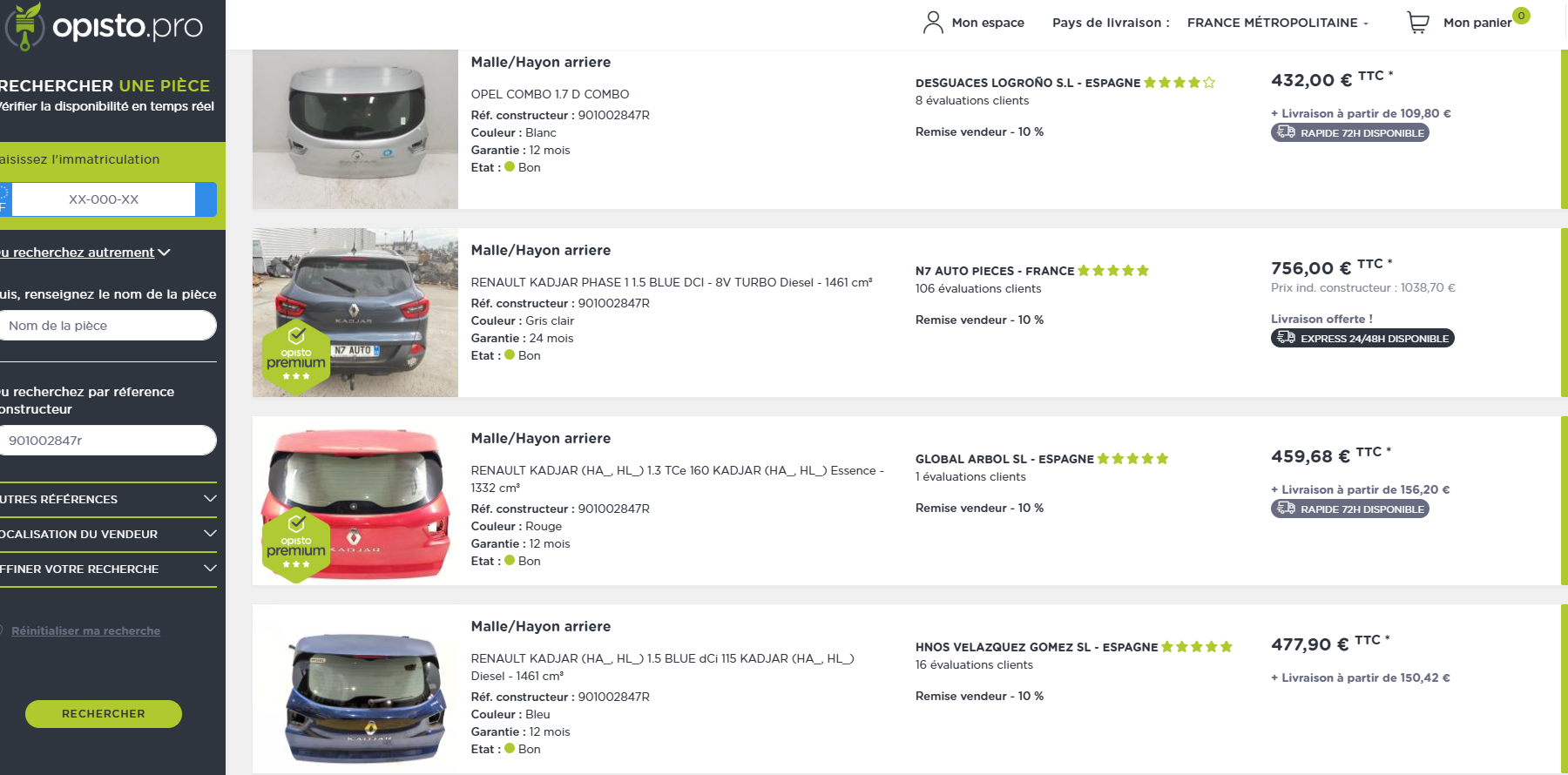Focus the license plate XX-000-XX field

point(104,199)
